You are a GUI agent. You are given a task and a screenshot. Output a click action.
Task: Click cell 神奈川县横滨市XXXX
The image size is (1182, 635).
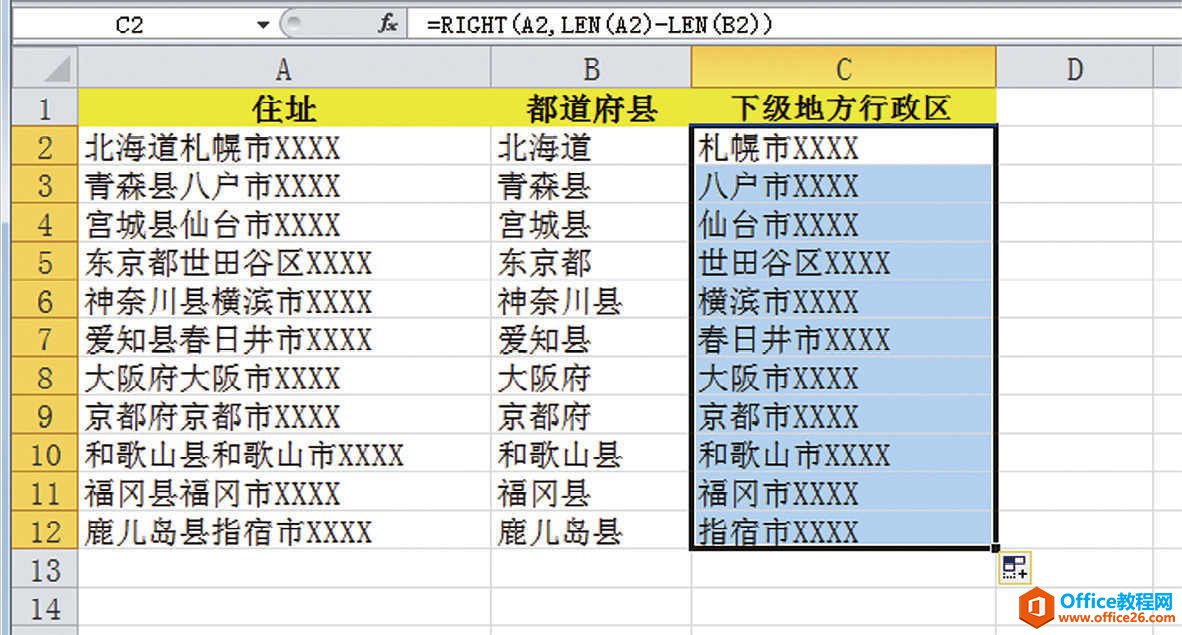[284, 300]
